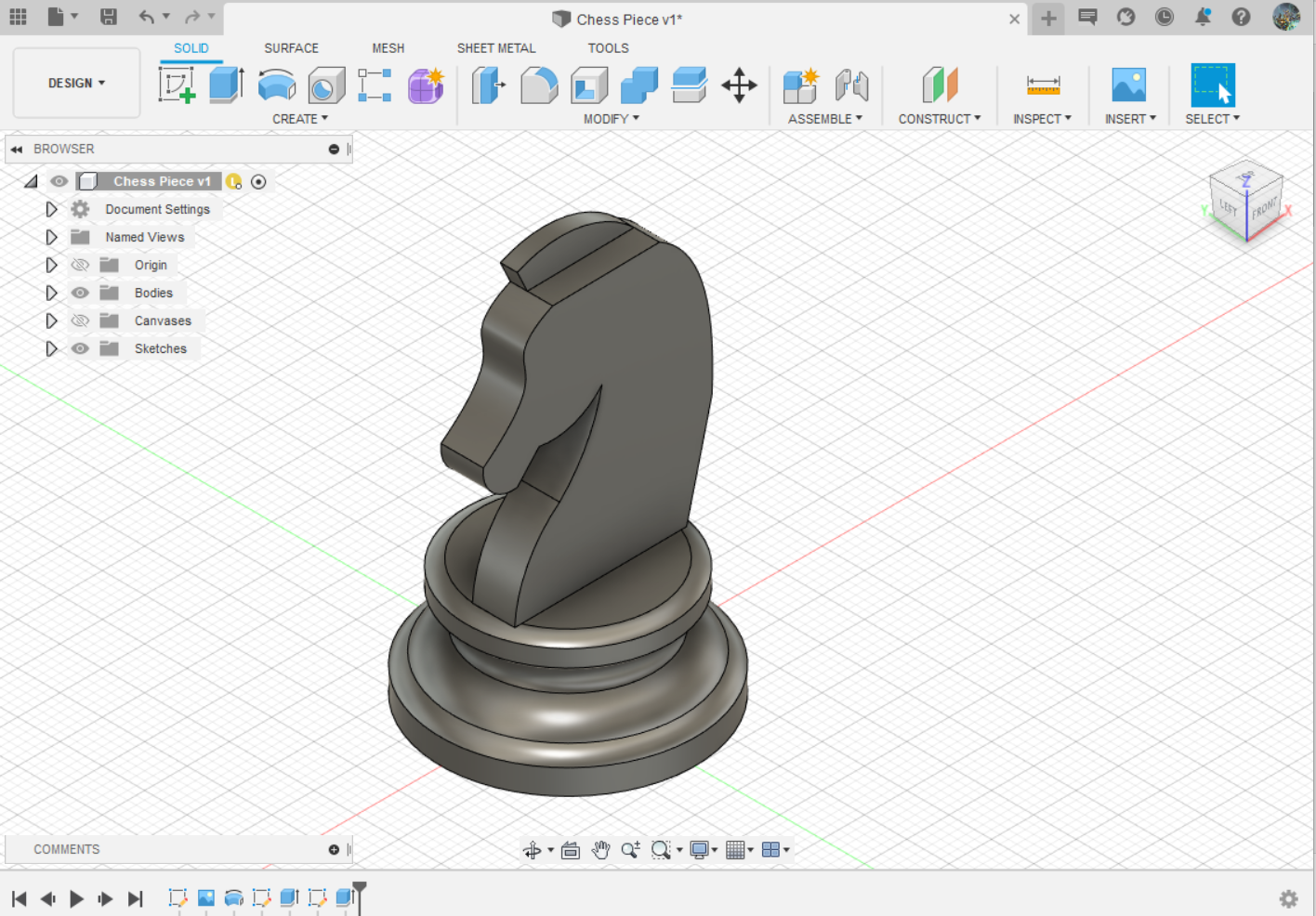Select the Move/Copy arrows tool
The height and width of the screenshot is (916, 1316).
(x=740, y=85)
